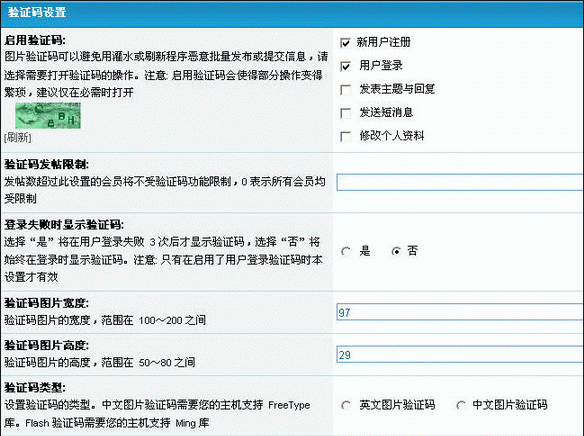This screenshot has height=436, width=584.
Task: Select the 是 radio button
Action: 346,252
